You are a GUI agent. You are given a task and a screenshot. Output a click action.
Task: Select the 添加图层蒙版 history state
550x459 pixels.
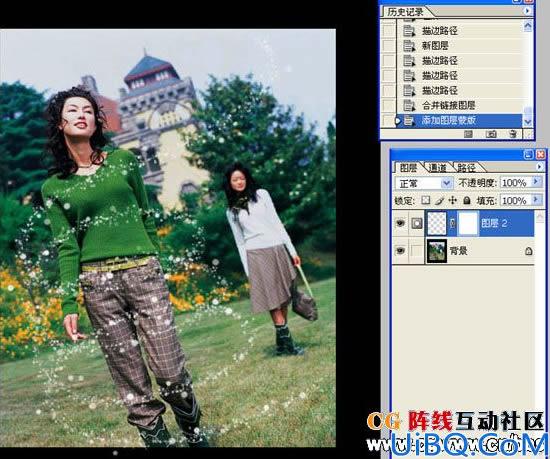(x=449, y=120)
